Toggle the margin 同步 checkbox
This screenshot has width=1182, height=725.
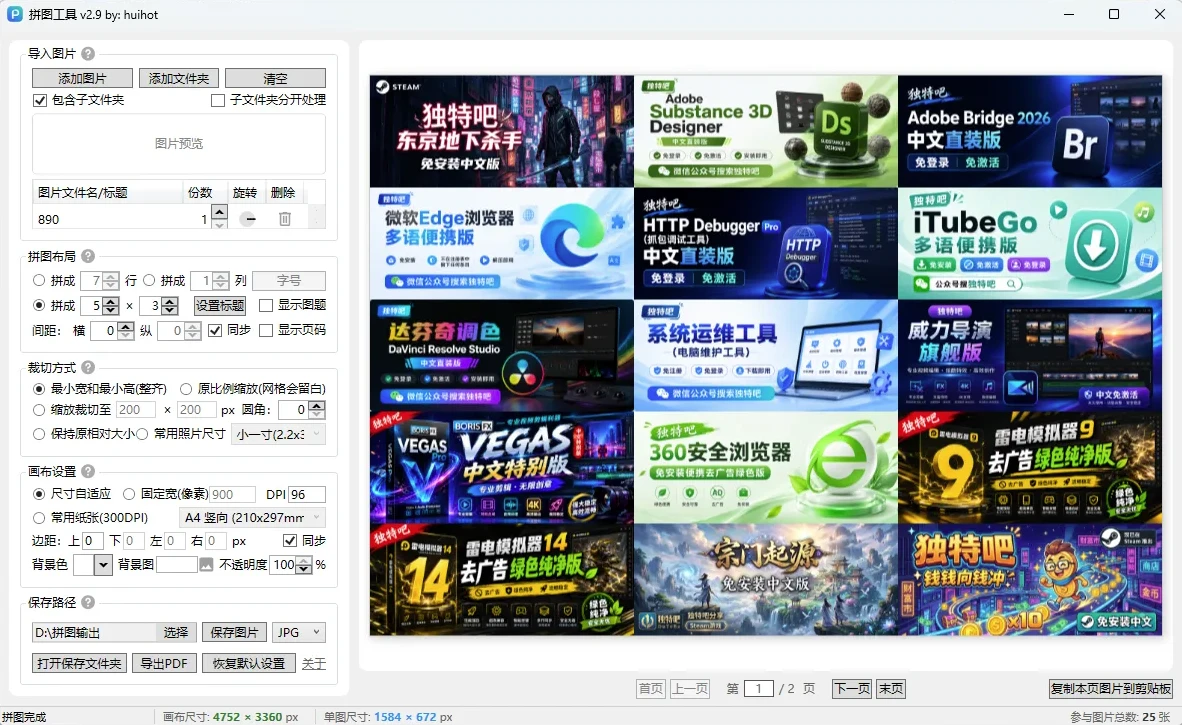[x=289, y=541]
